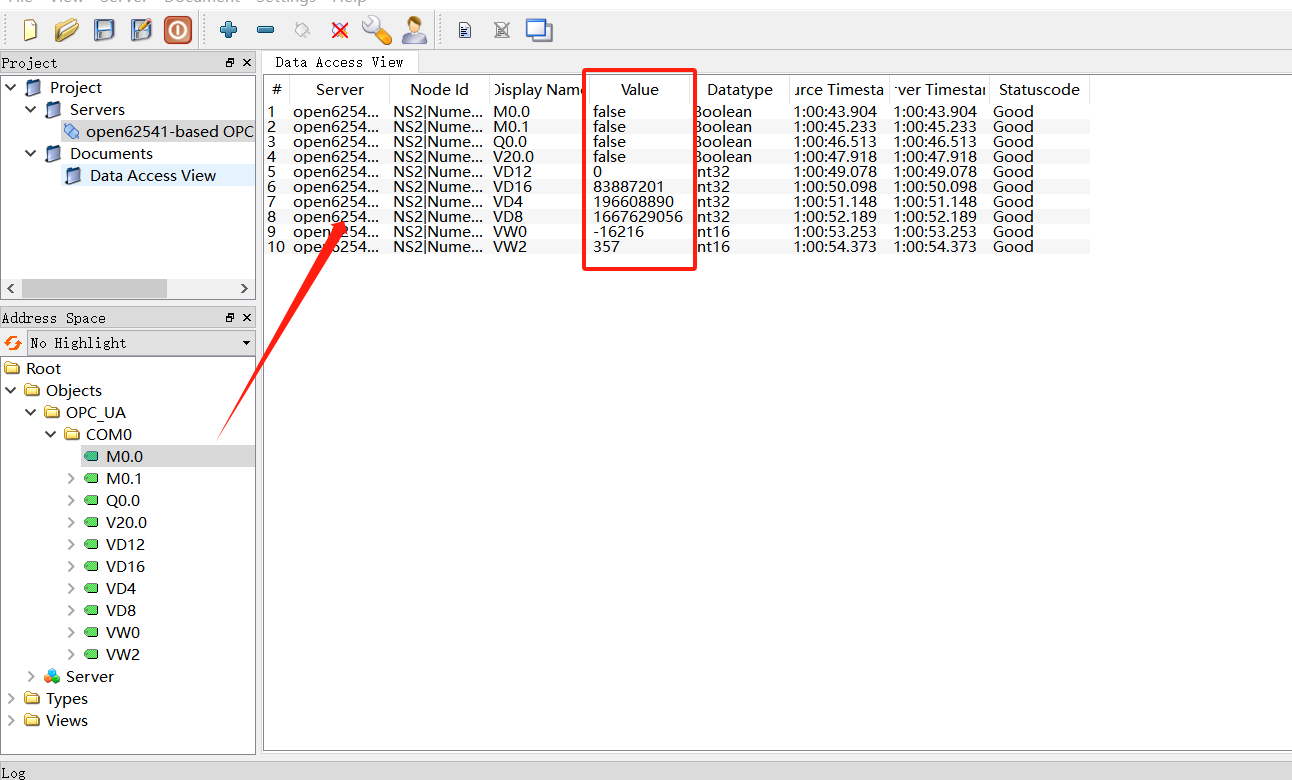Click the red power shutdown icon

point(178,31)
